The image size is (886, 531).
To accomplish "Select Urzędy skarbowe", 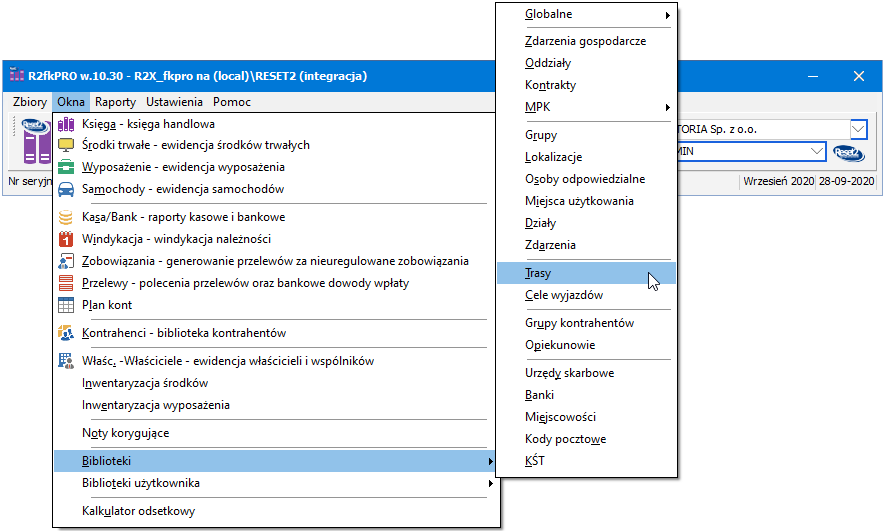I will tap(586, 373).
